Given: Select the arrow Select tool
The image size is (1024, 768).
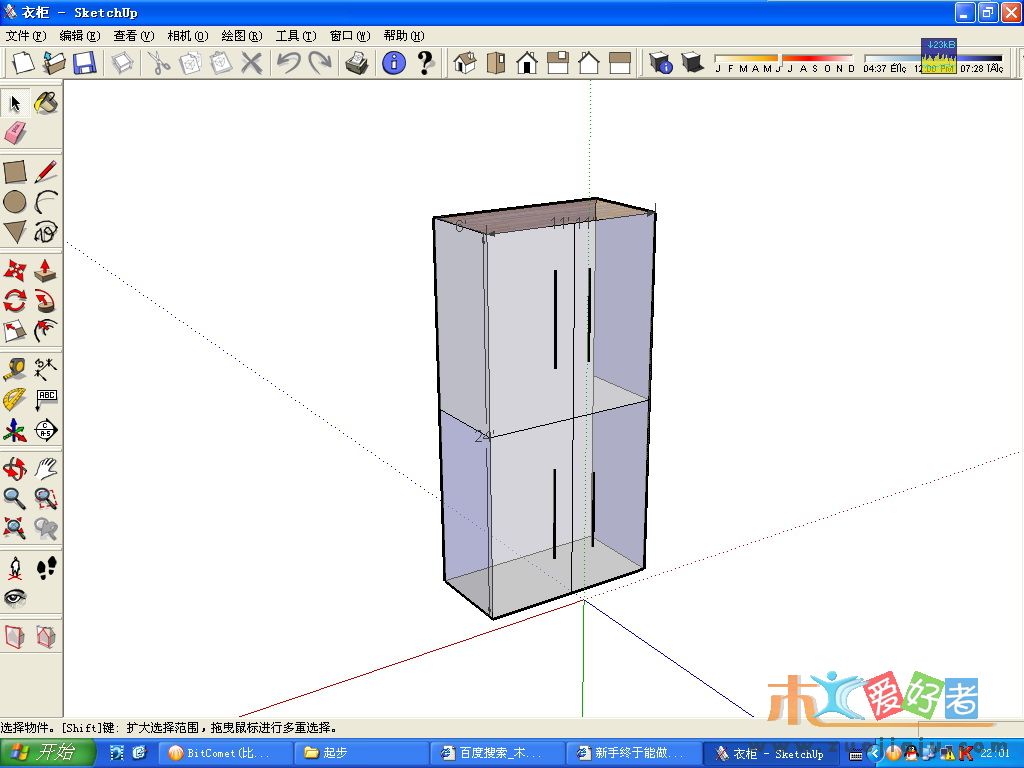Looking at the screenshot, I should tap(15, 103).
